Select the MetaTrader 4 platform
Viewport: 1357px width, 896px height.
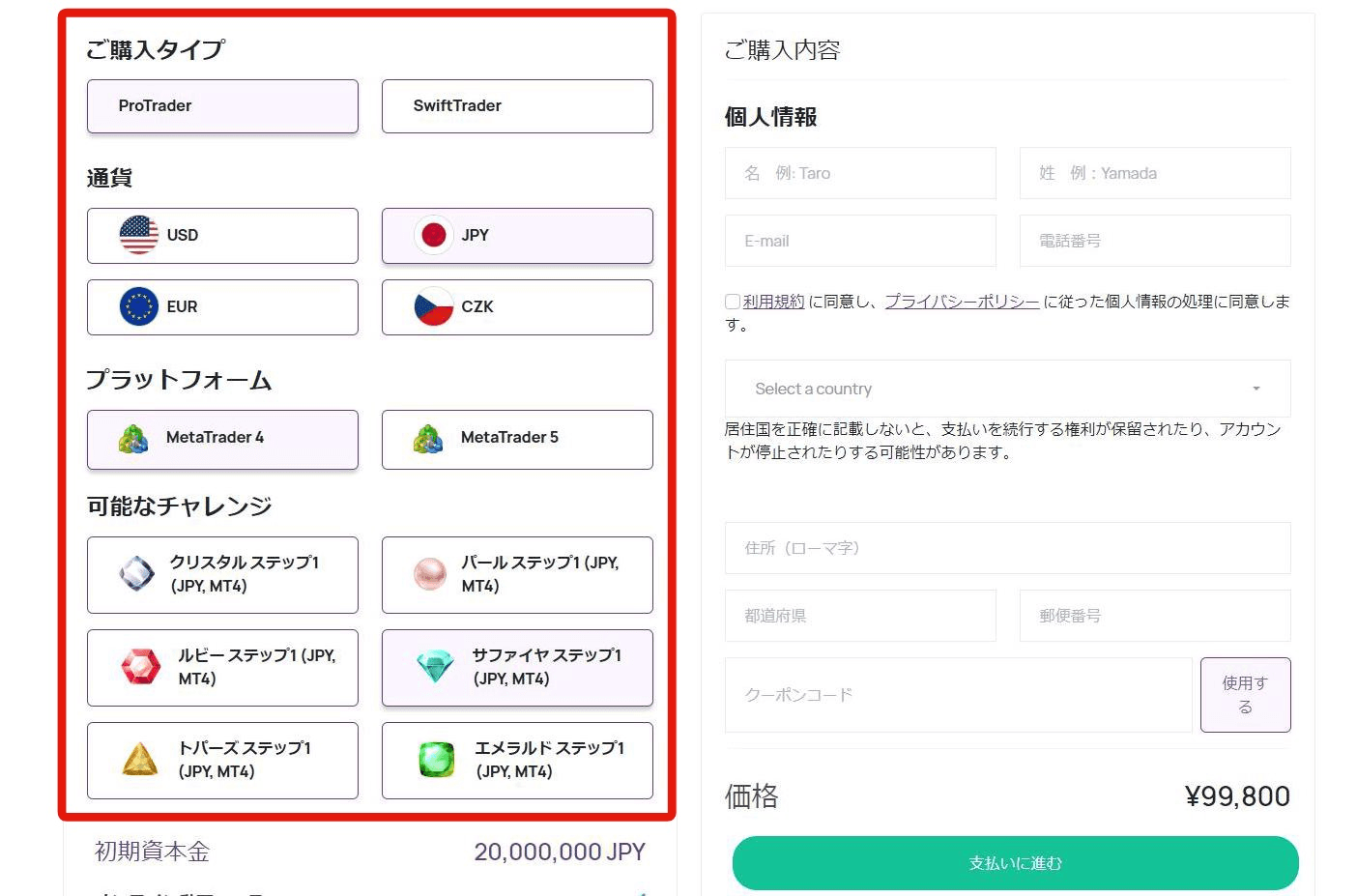coord(222,440)
